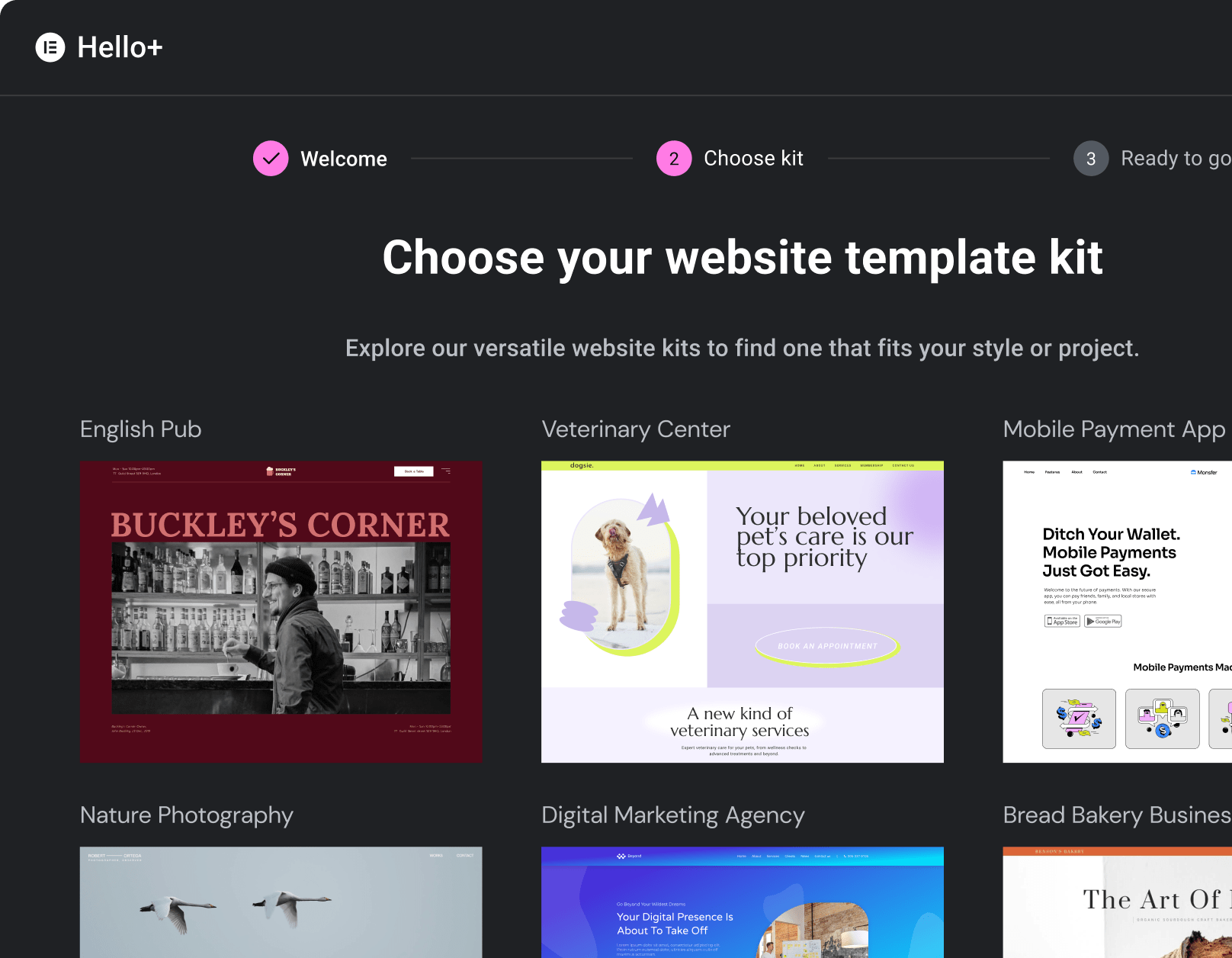
Task: Open the English Pub kit thumbnail
Action: point(281,611)
